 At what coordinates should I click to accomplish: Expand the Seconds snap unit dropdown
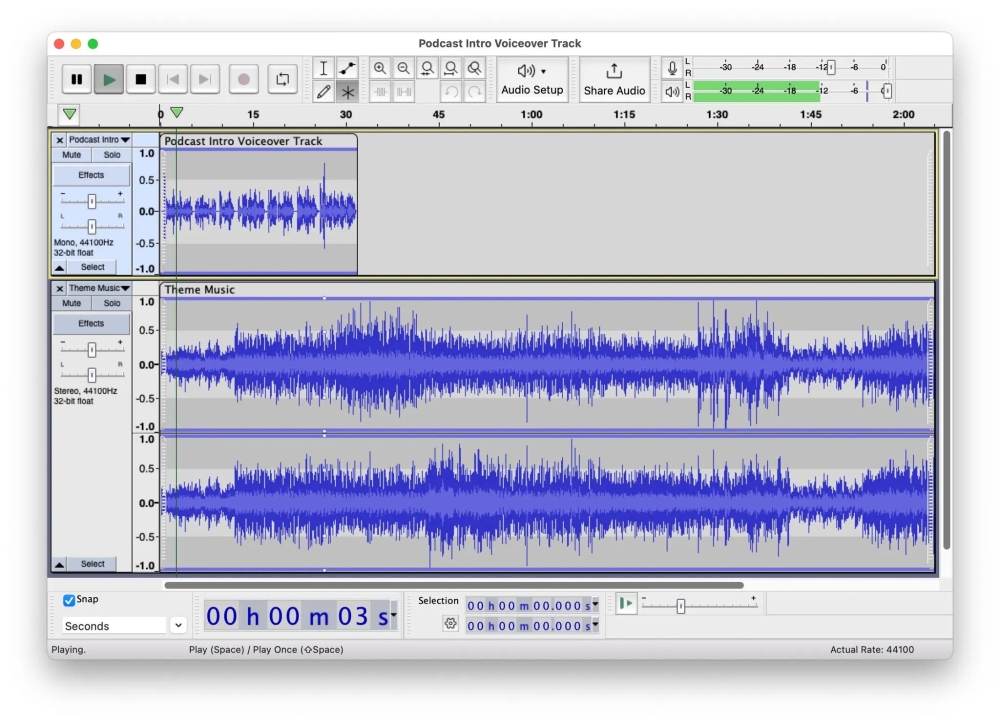(178, 626)
